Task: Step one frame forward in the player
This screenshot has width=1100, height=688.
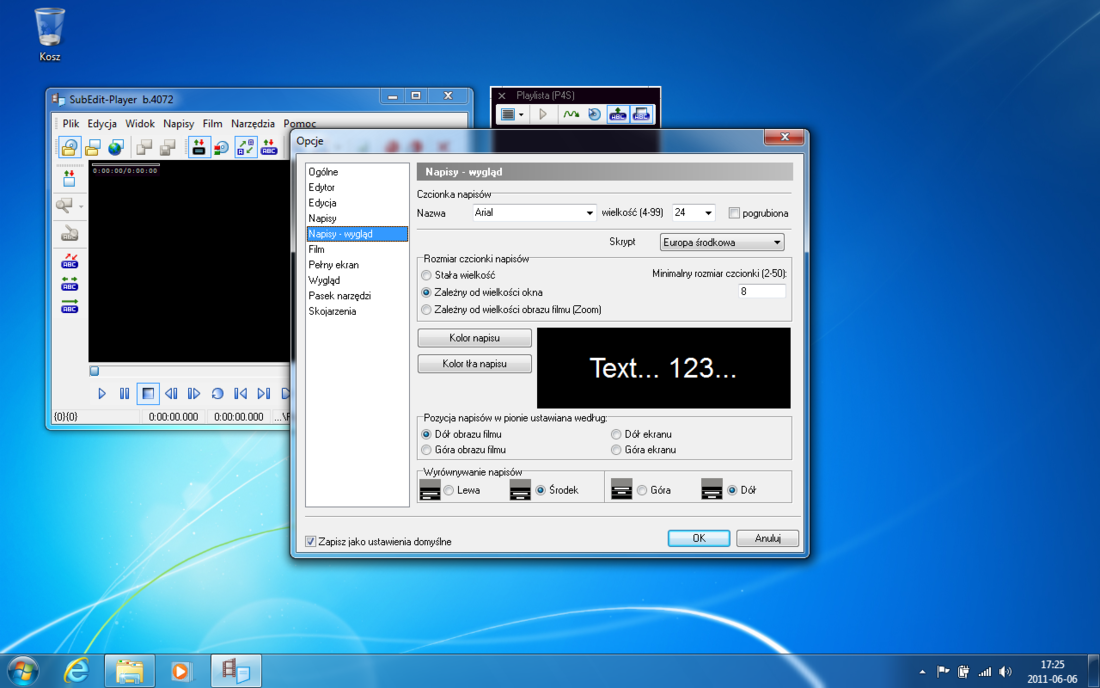Action: pyautogui.click(x=194, y=393)
